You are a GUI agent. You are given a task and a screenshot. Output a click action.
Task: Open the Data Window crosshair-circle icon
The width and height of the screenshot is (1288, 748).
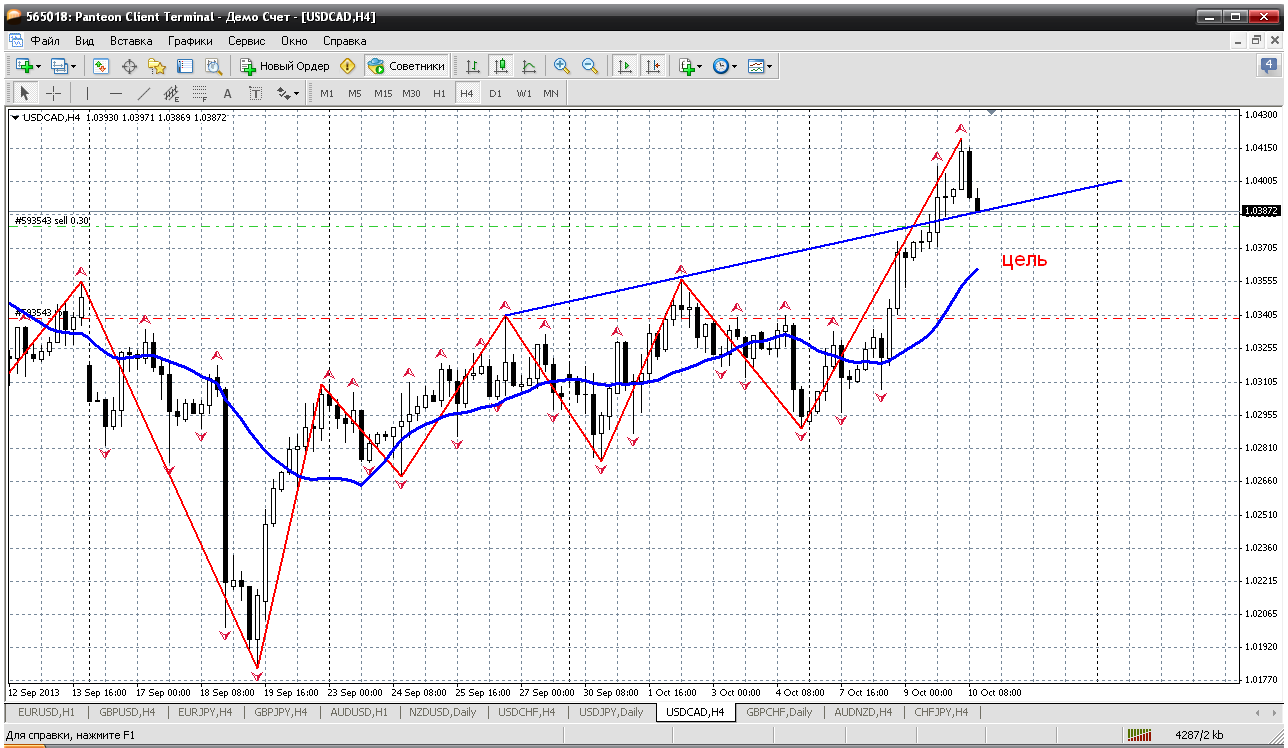[x=129, y=66]
